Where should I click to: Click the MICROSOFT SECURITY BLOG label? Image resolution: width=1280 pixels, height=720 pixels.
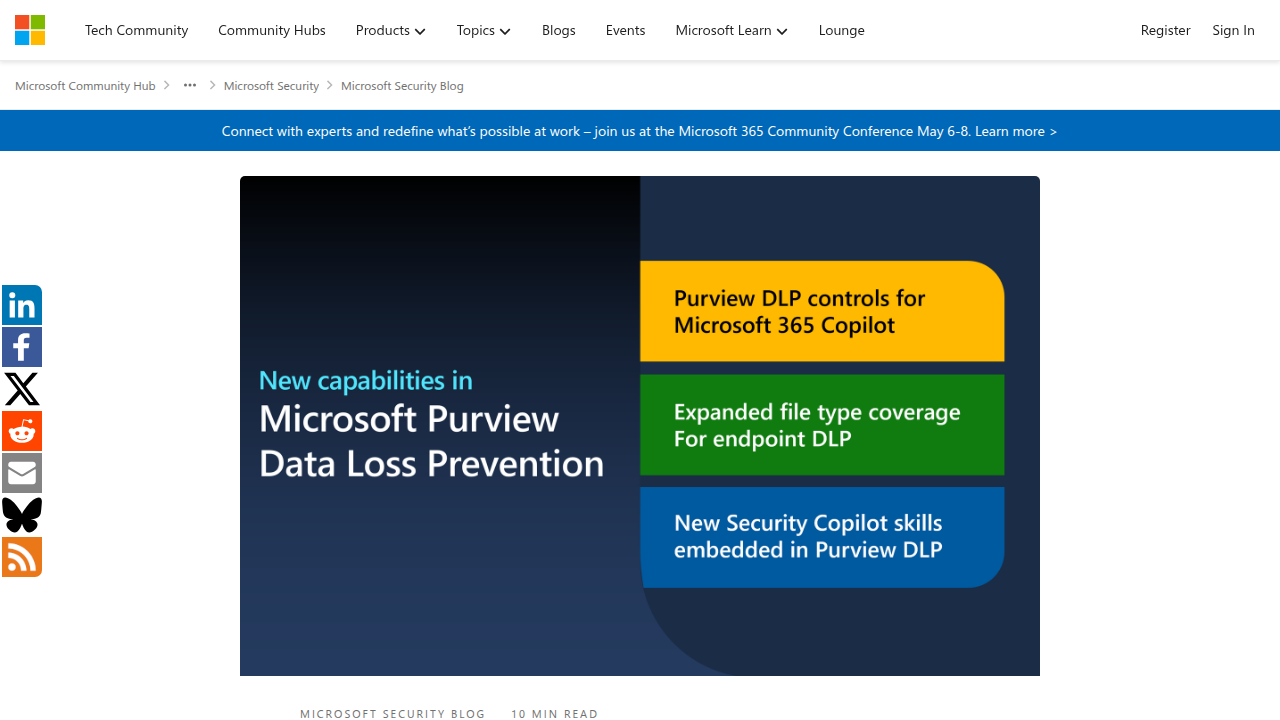point(393,714)
